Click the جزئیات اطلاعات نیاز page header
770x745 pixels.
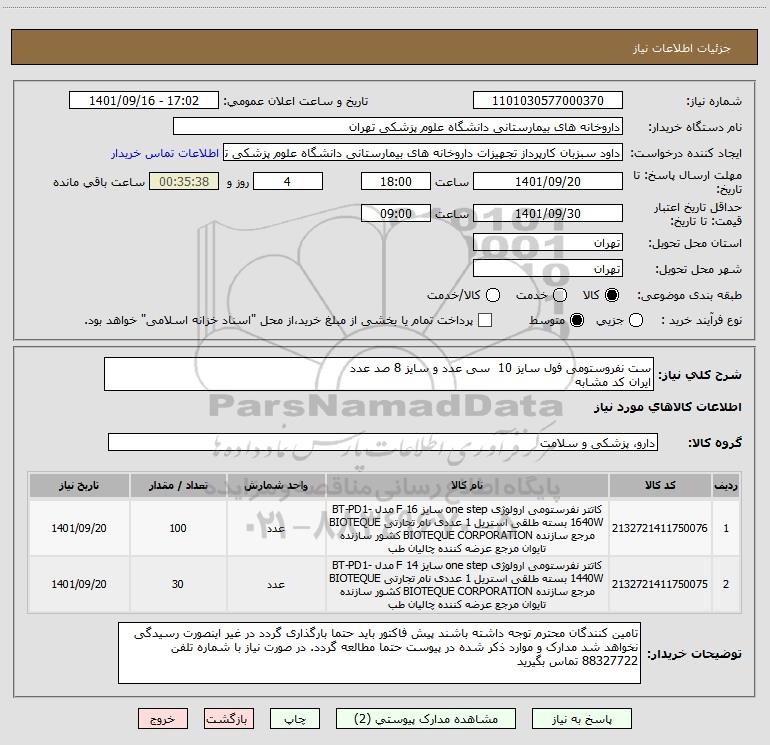[x=682, y=48]
